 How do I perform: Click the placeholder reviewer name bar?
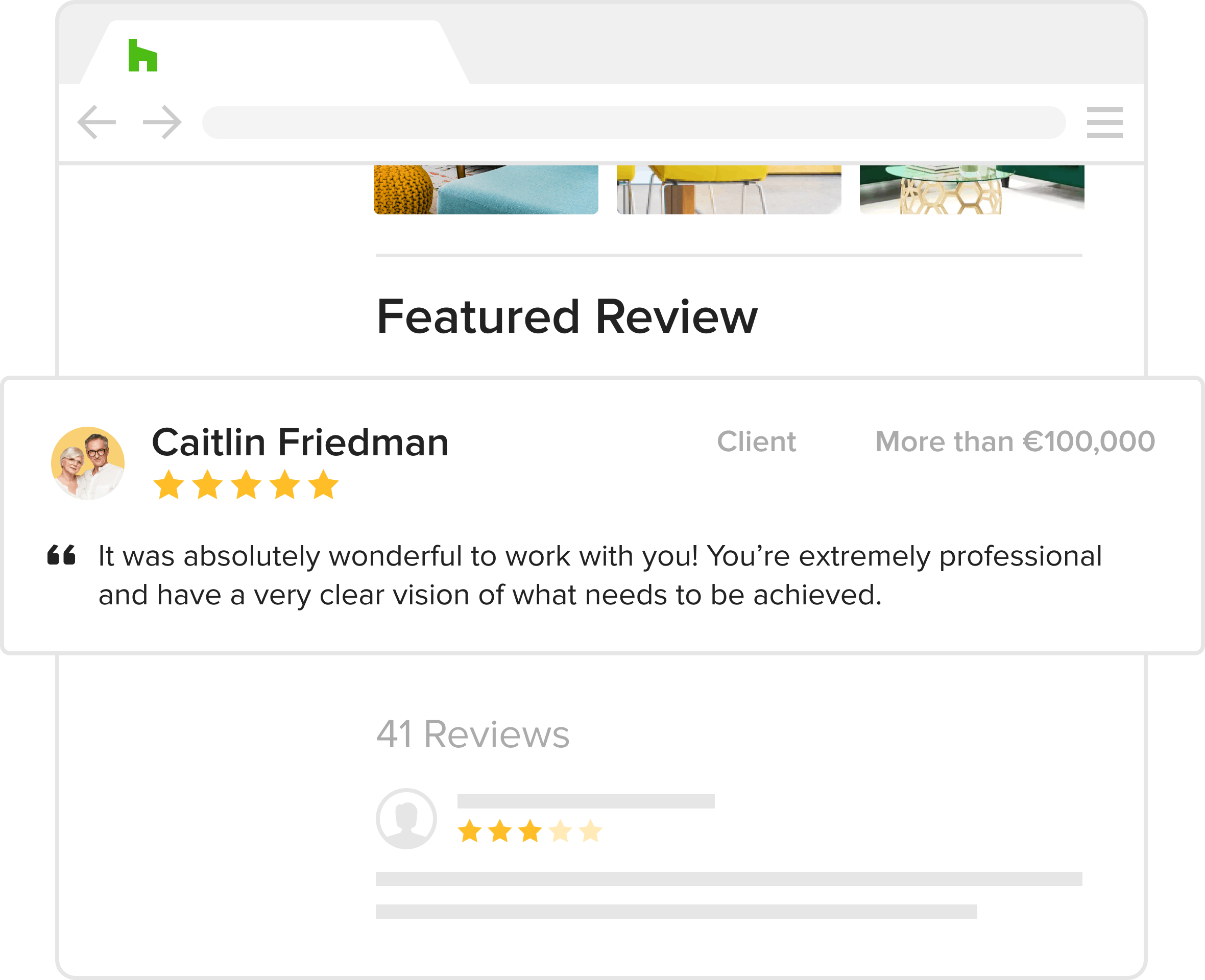pos(586,801)
